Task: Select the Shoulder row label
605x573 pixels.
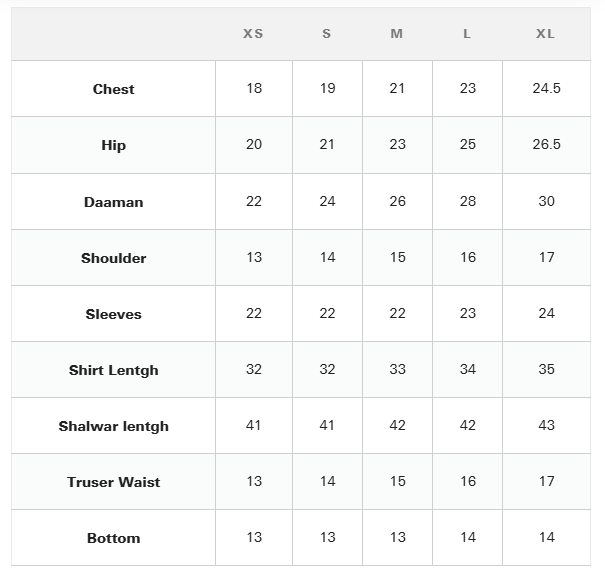Action: pos(113,258)
